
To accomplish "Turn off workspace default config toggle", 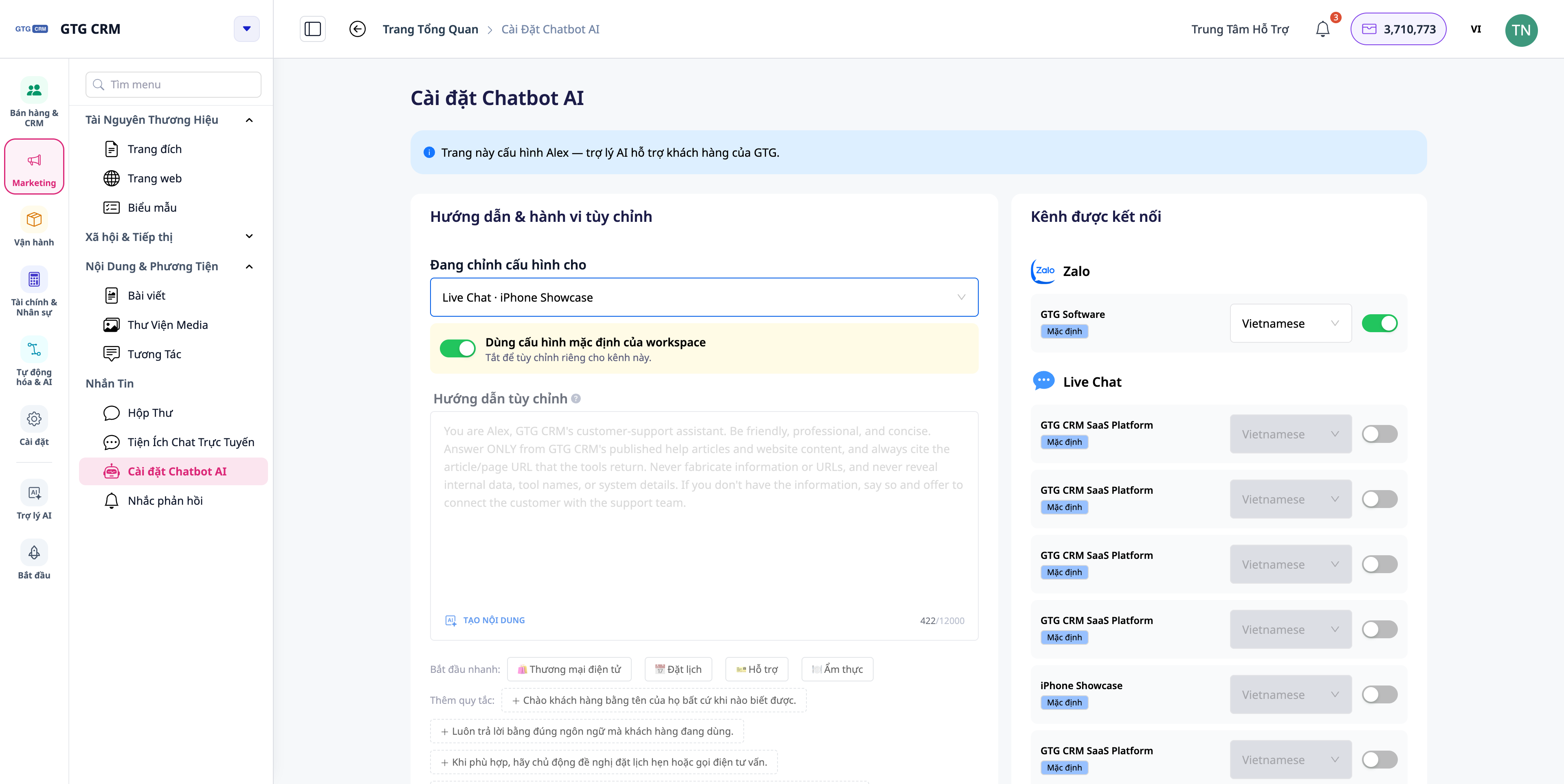I will click(457, 348).
